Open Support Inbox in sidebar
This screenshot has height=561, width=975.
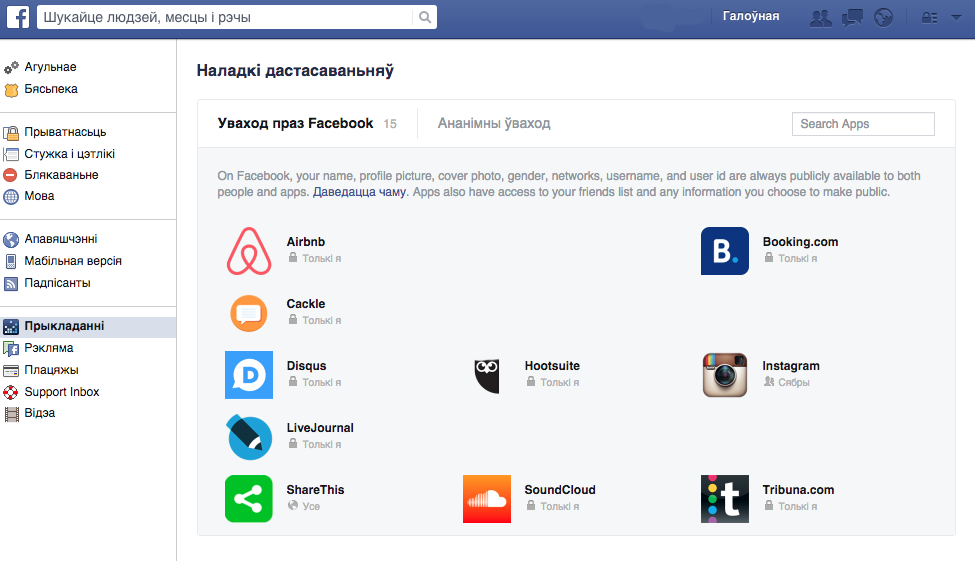(62, 392)
